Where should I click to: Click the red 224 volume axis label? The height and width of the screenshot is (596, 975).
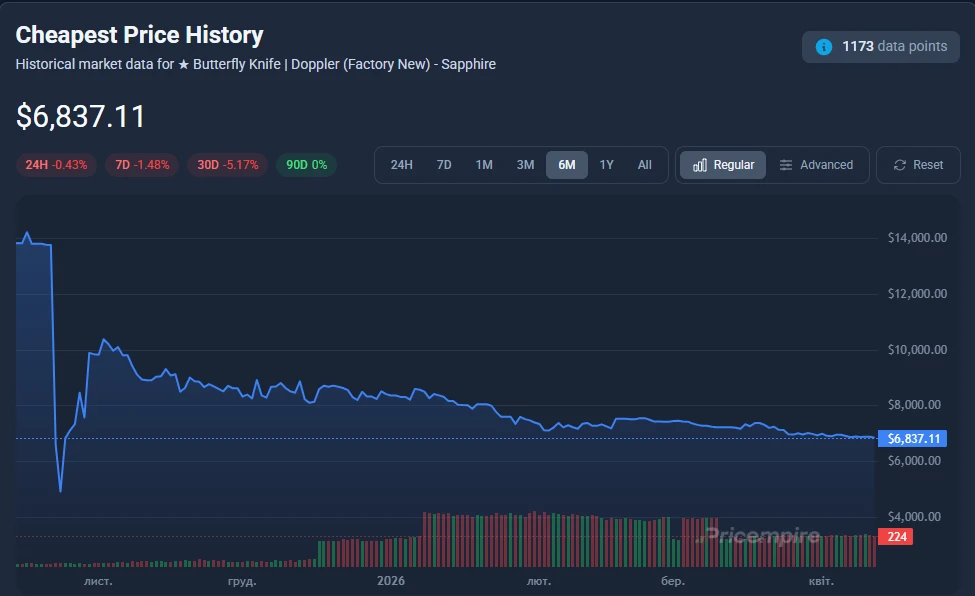(895, 537)
